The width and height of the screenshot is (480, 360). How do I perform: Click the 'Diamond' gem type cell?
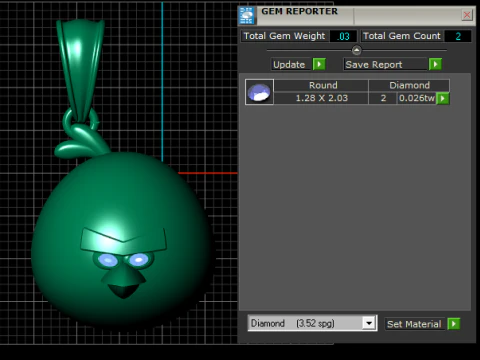409,85
